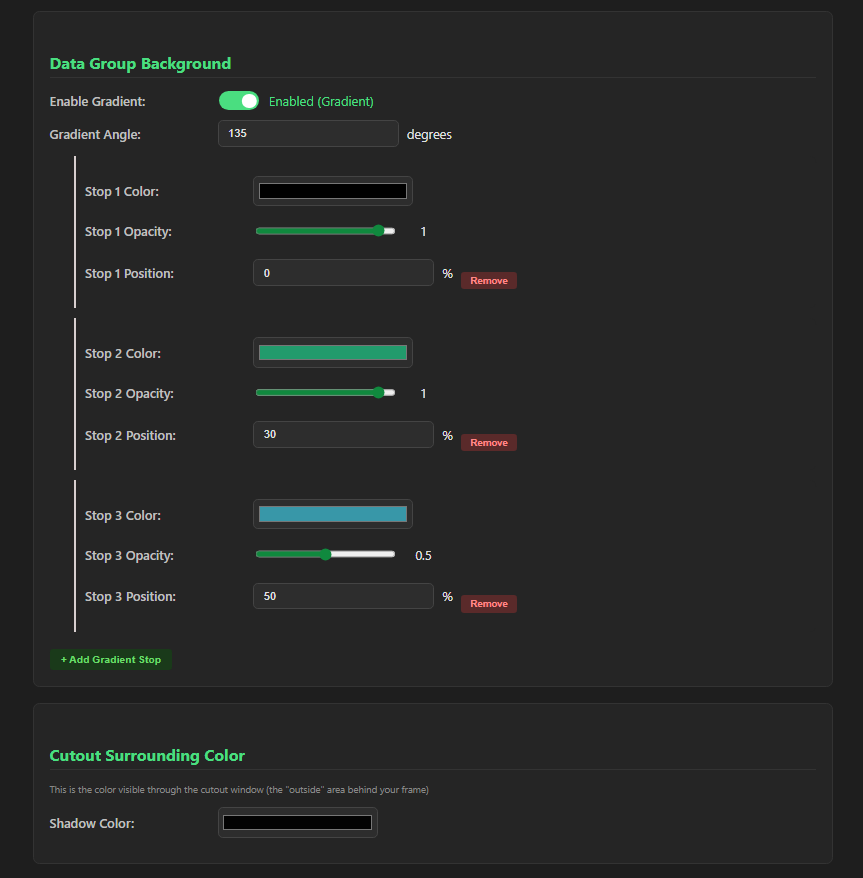Click the Stop 2 Position field

[343, 435]
